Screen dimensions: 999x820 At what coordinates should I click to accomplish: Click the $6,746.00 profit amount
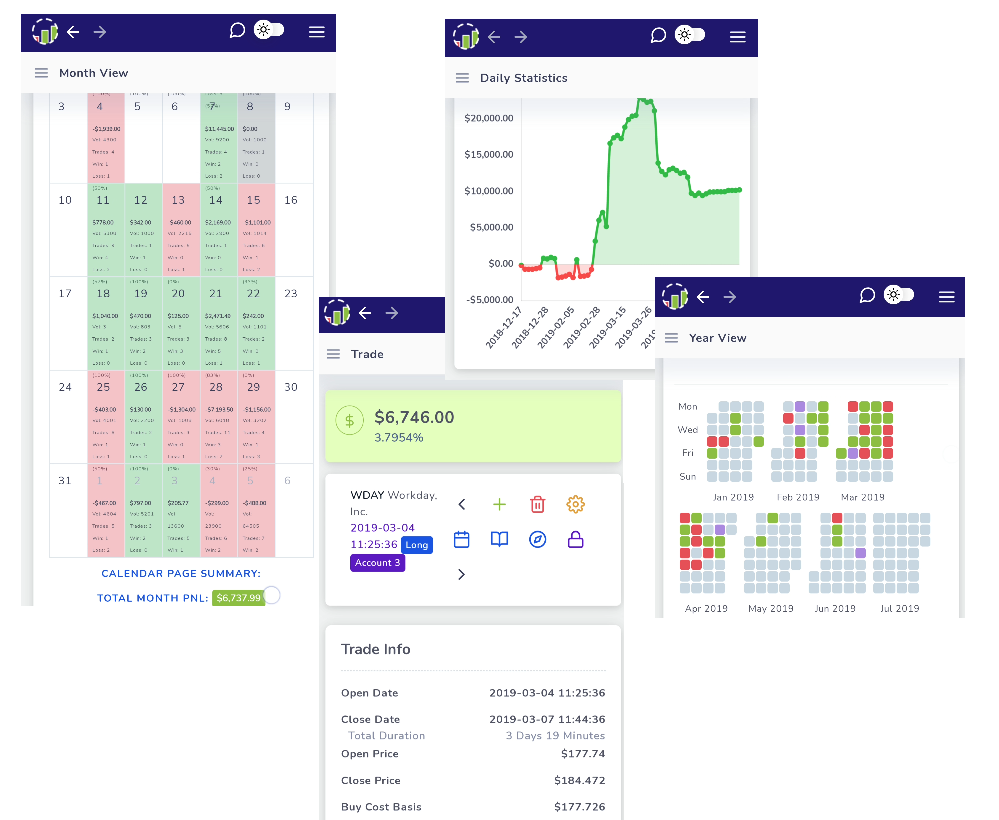[414, 417]
